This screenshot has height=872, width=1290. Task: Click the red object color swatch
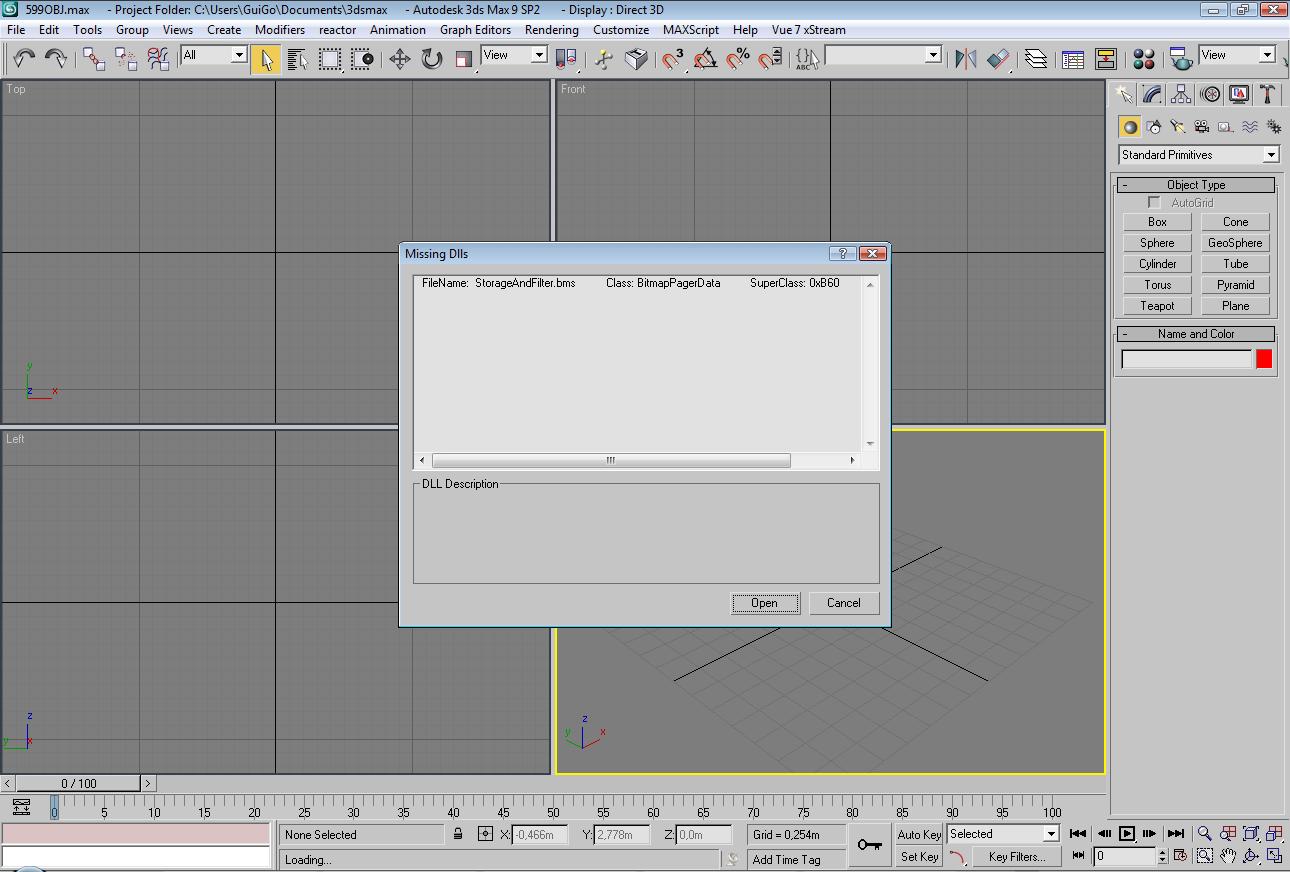point(1264,359)
